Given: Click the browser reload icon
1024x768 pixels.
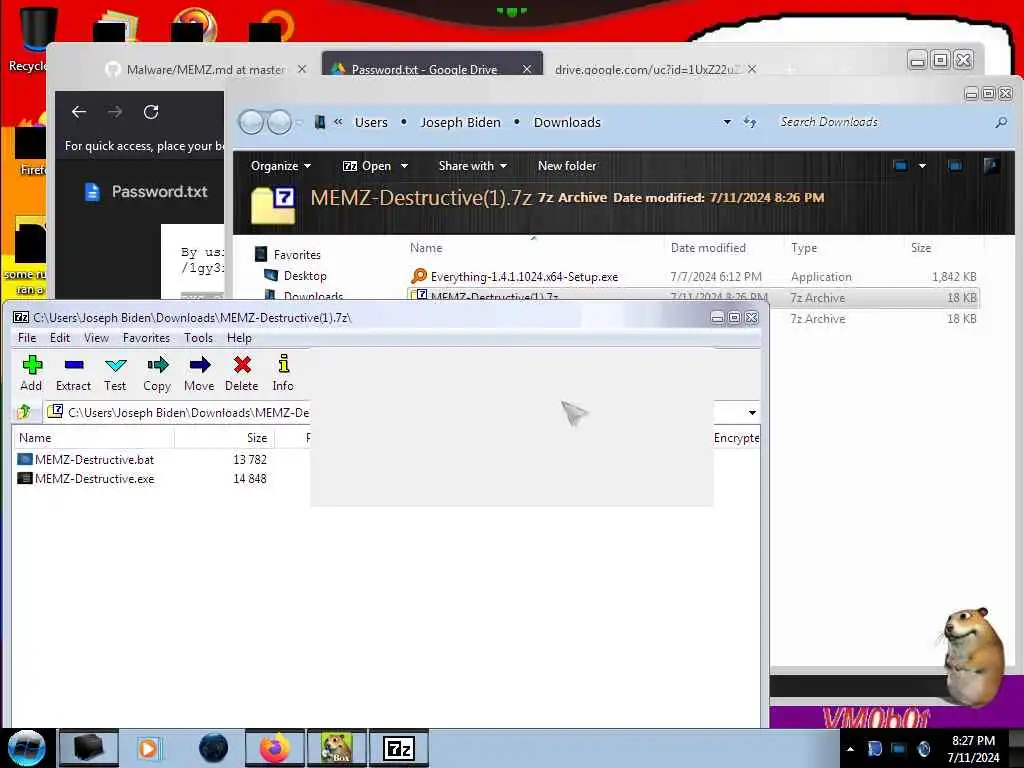Looking at the screenshot, I should pyautogui.click(x=151, y=112).
